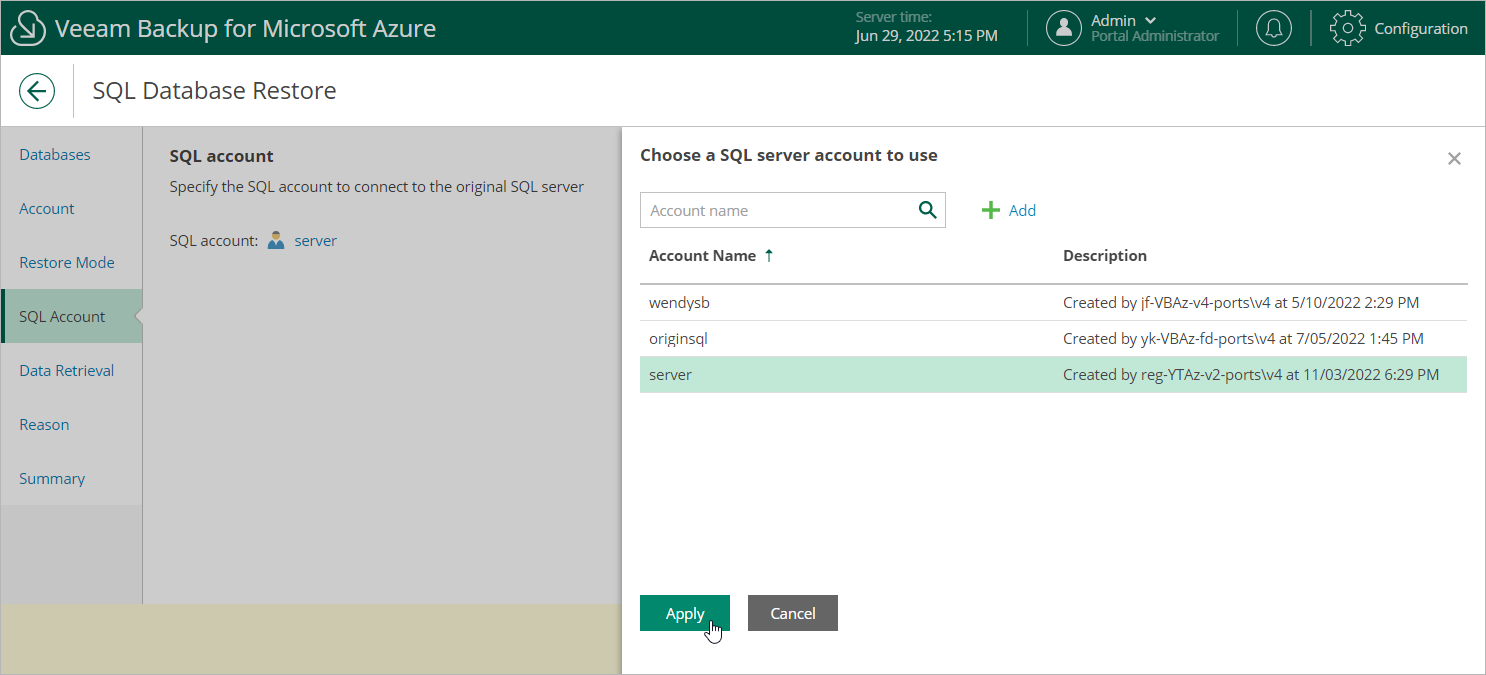Click the server time 'Jun 29, 2022 5:15 PM'

[x=927, y=36]
